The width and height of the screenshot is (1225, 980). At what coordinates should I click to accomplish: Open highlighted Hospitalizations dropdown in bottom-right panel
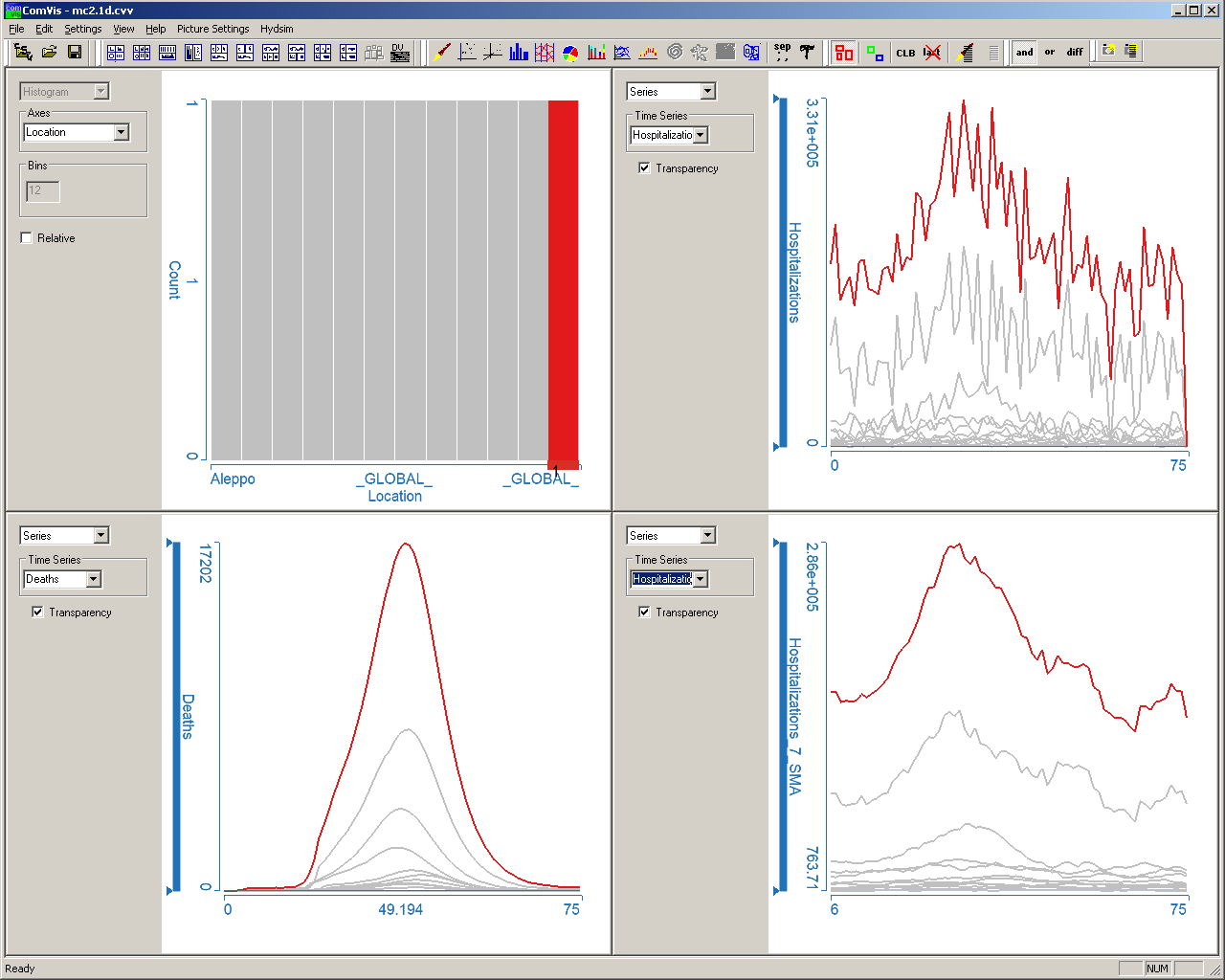(701, 580)
